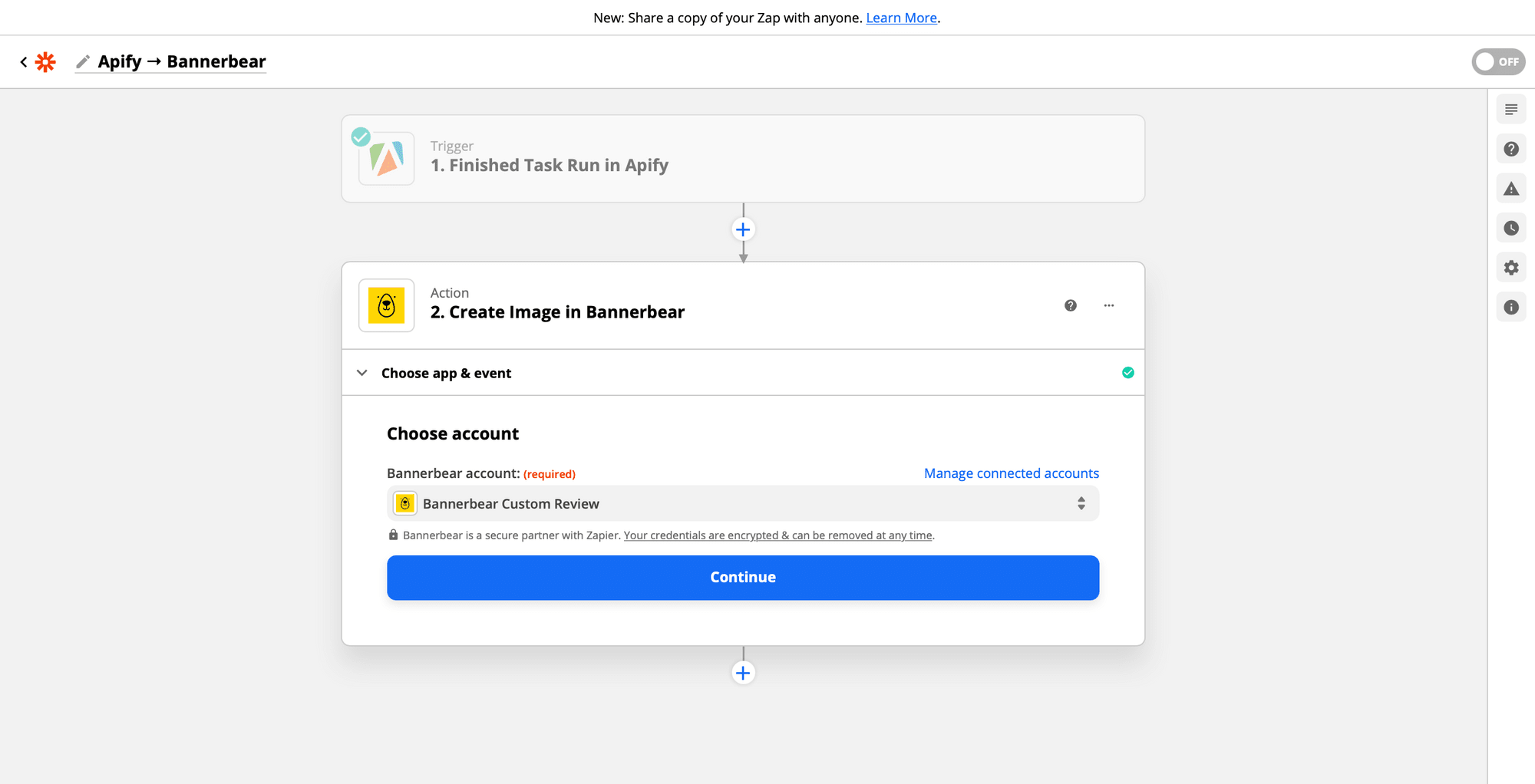Image resolution: width=1535 pixels, height=784 pixels.
Task: Open the sidebar help icon
Action: 1511,149
